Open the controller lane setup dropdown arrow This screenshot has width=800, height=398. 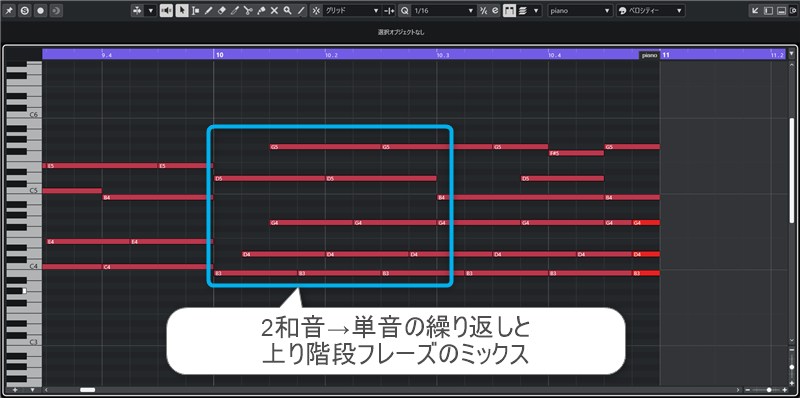coord(32,390)
